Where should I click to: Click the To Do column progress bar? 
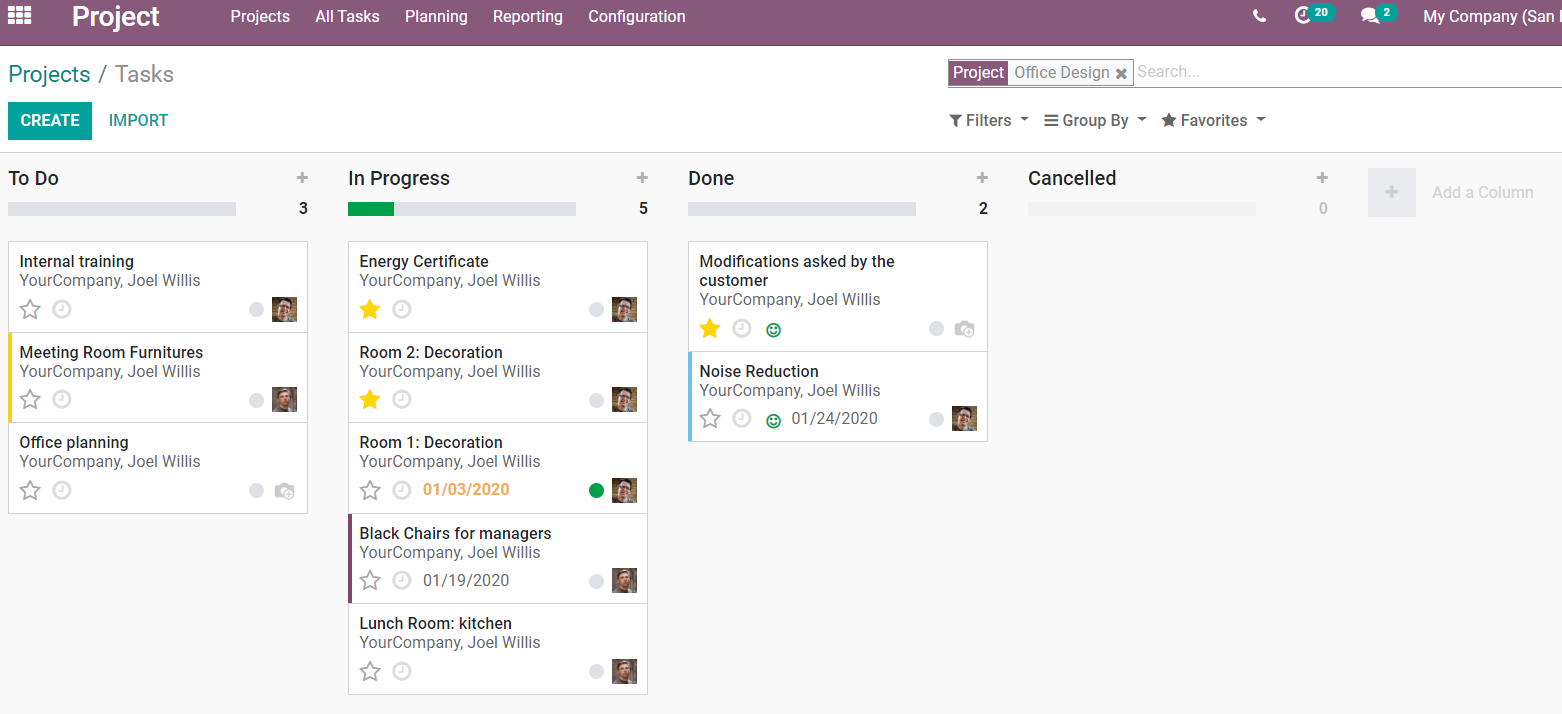tap(122, 209)
